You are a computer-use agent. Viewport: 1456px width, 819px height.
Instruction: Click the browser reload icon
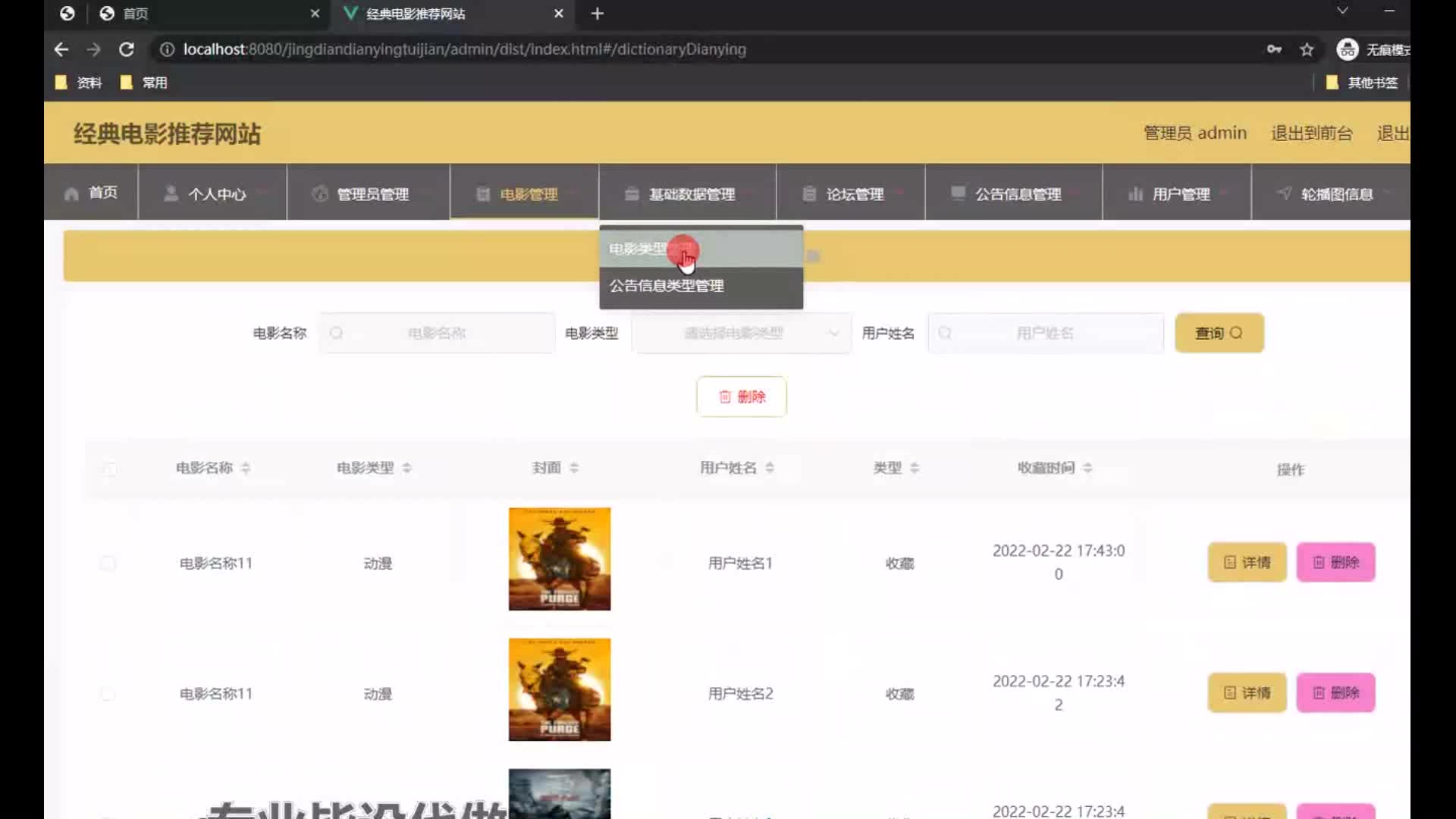[127, 49]
